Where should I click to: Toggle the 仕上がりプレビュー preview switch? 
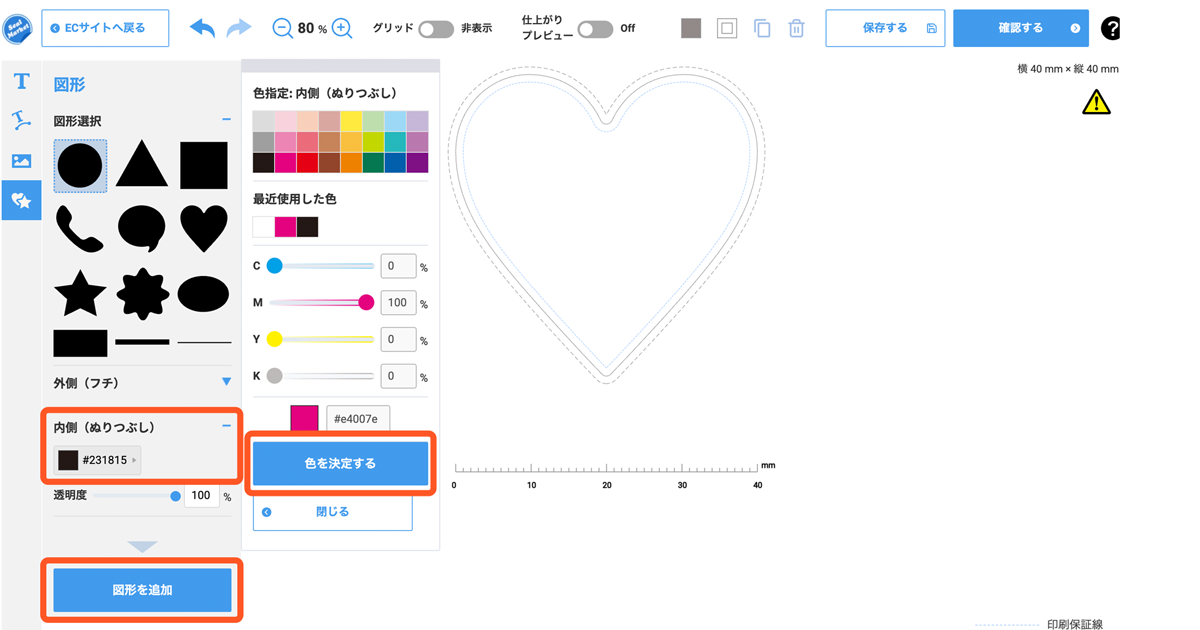pyautogui.click(x=595, y=29)
